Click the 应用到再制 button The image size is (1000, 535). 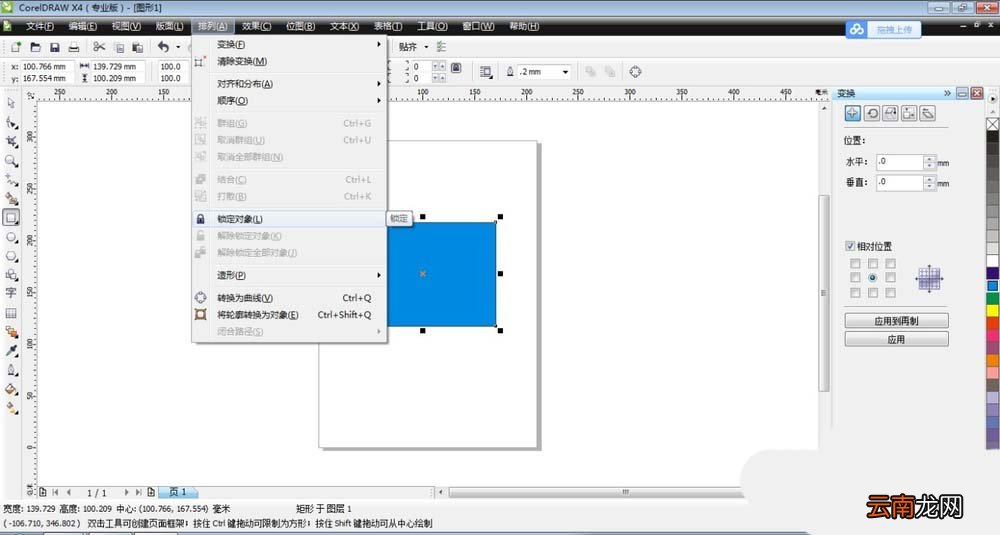point(896,321)
